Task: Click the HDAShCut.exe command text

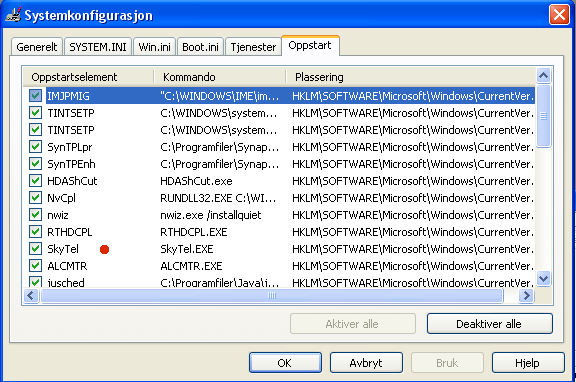Action: click(196, 181)
